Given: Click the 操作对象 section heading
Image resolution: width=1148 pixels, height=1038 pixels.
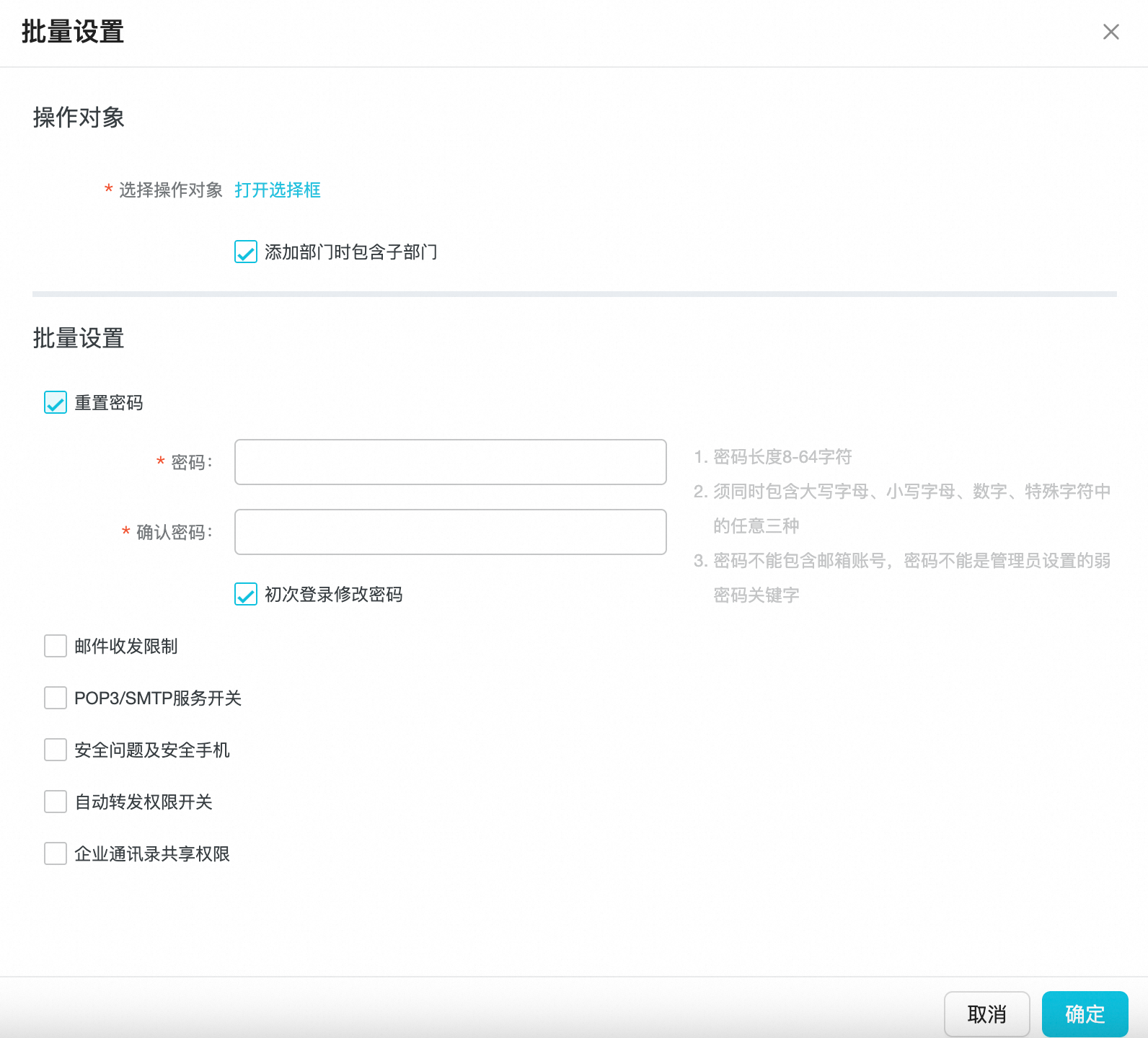Looking at the screenshot, I should tap(79, 117).
